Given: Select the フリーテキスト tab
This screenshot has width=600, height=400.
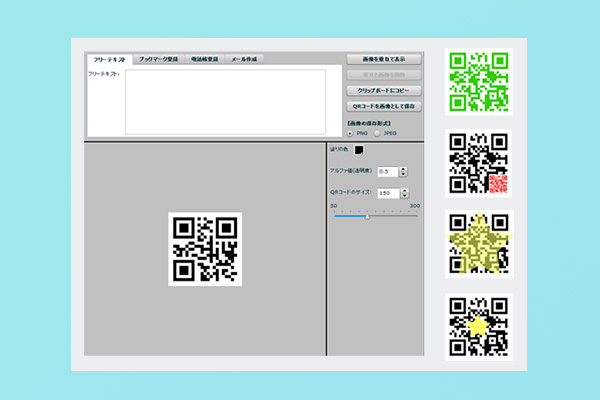Looking at the screenshot, I should click(109, 59).
